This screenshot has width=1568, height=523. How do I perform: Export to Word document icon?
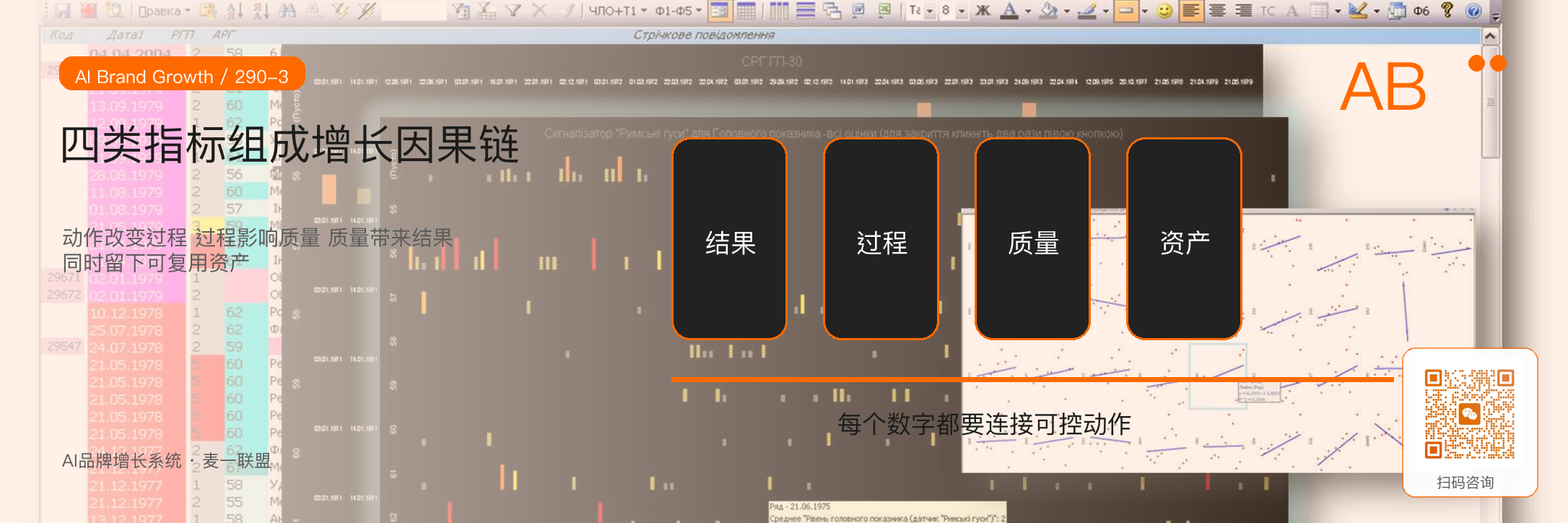point(858,11)
